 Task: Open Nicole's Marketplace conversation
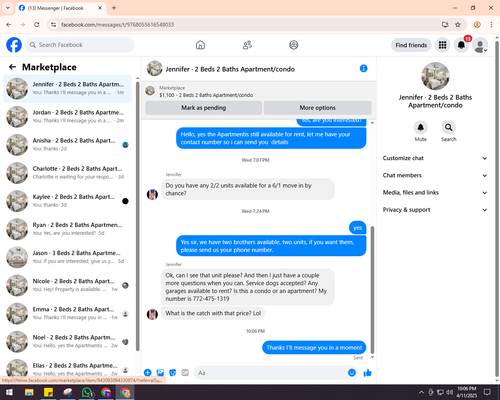pyautogui.click(x=67, y=285)
